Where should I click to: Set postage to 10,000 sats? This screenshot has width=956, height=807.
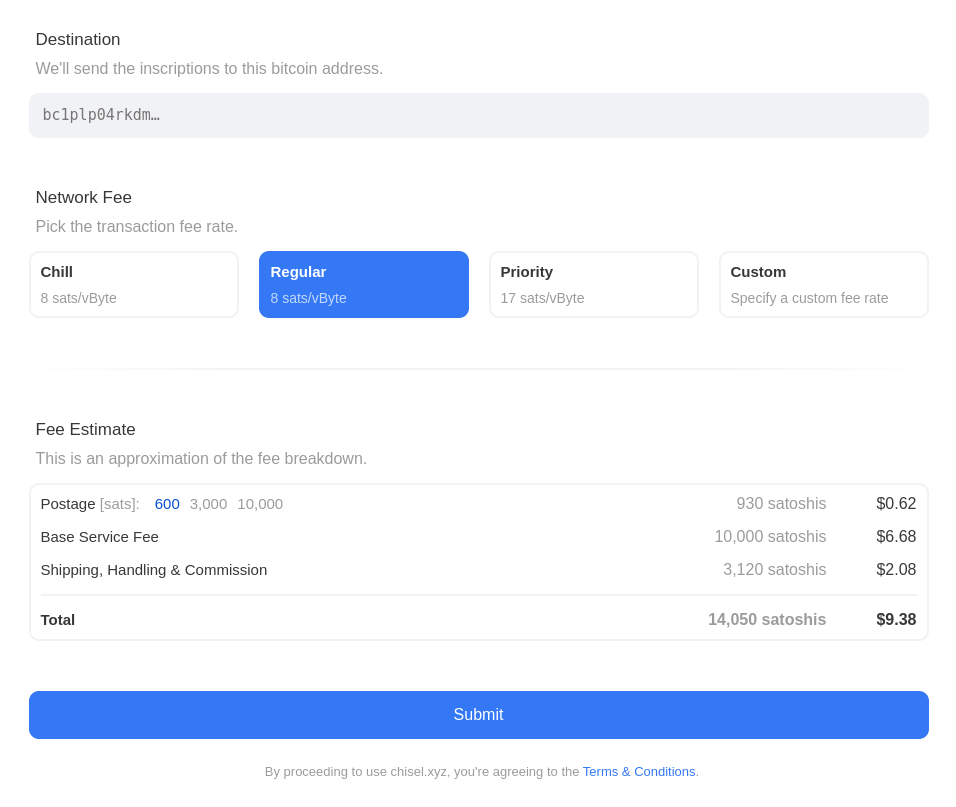pyautogui.click(x=260, y=504)
